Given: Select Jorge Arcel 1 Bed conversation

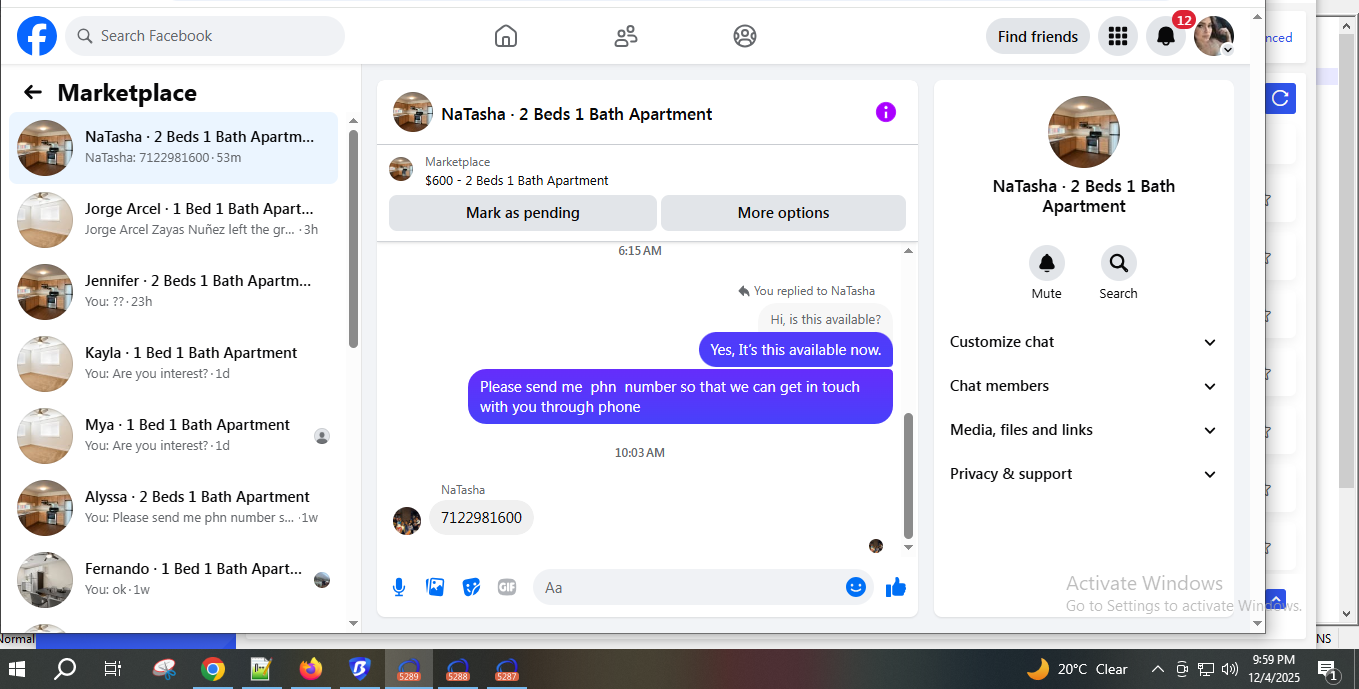Looking at the screenshot, I should (174, 220).
